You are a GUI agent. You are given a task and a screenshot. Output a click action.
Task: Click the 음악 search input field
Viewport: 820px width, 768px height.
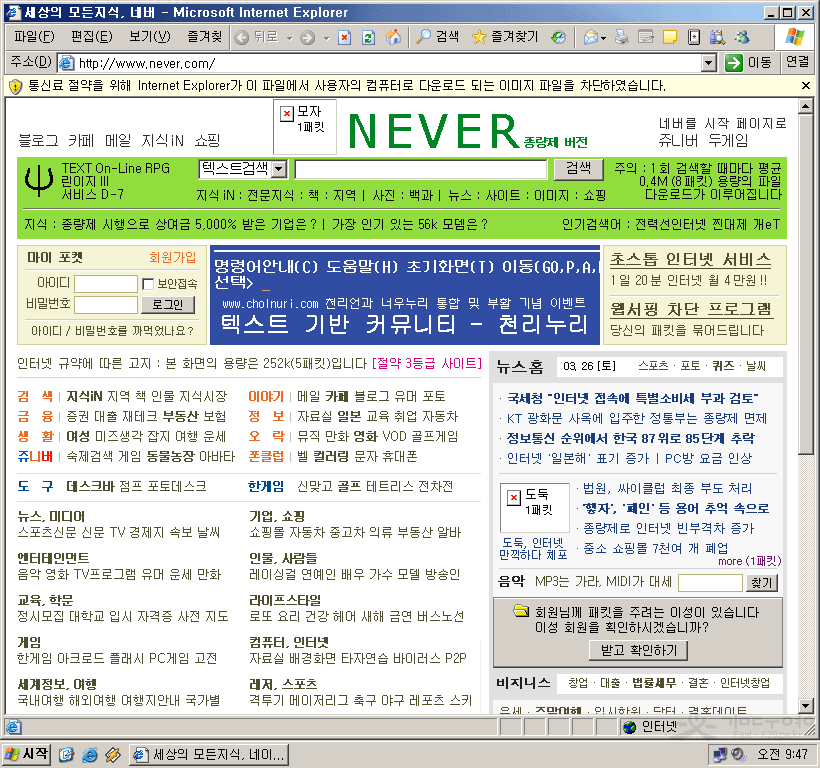[710, 582]
